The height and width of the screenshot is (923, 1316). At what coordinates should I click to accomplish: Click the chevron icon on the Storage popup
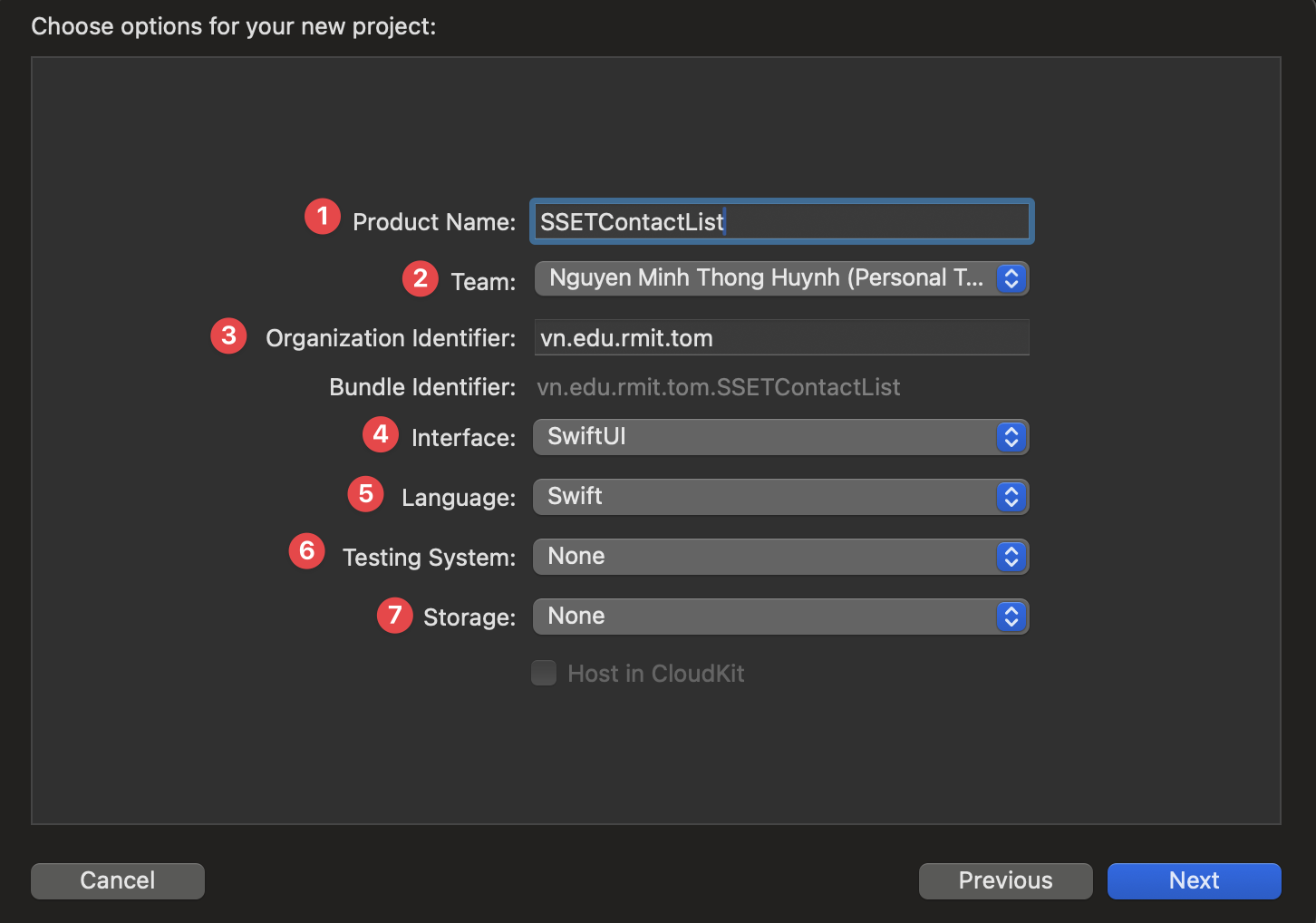[x=1010, y=617]
